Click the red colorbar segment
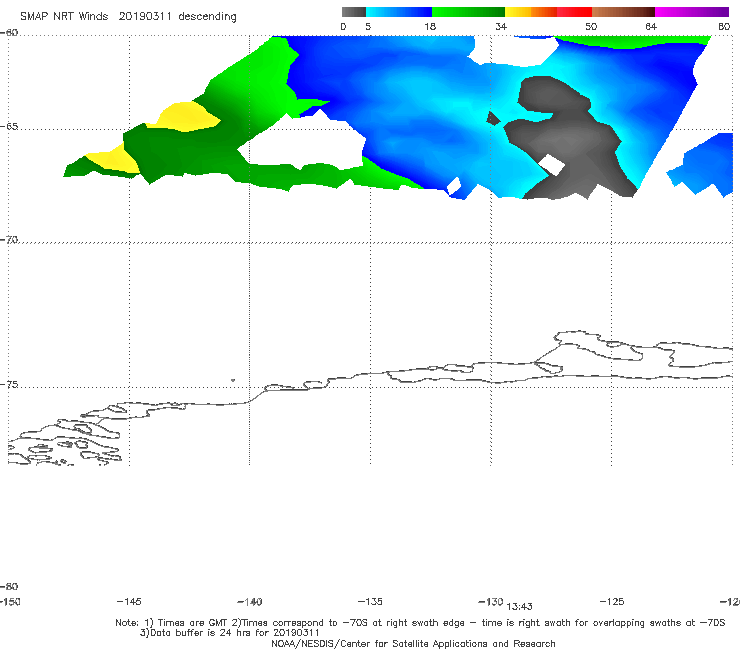 [574, 12]
